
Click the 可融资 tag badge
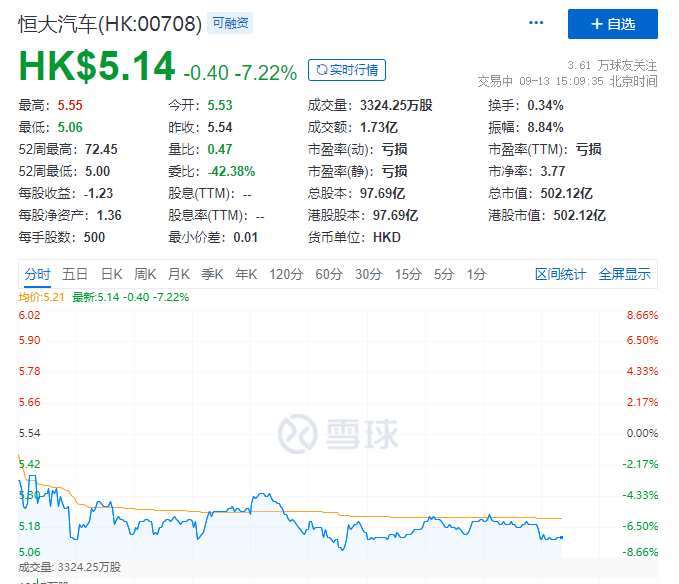pyautogui.click(x=231, y=22)
